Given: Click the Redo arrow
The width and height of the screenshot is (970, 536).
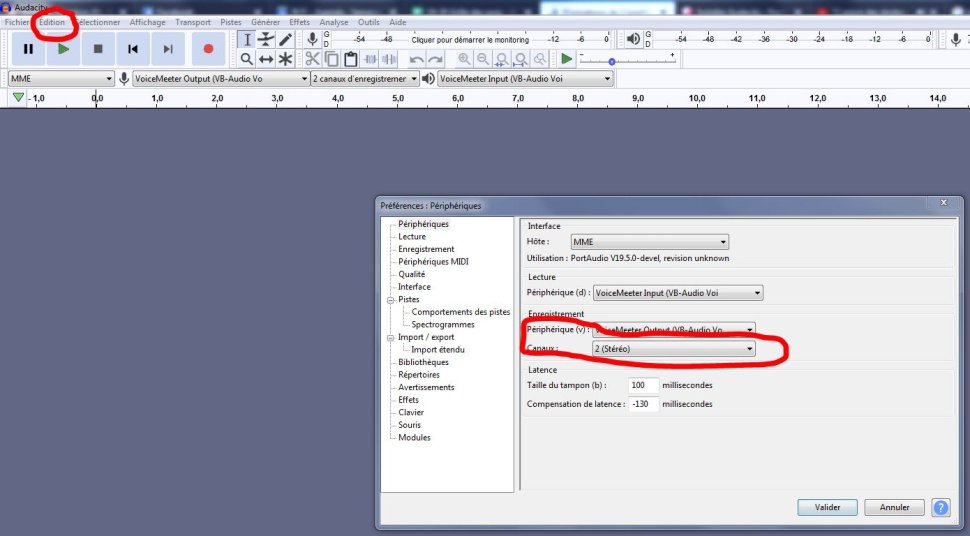Looking at the screenshot, I should point(436,59).
